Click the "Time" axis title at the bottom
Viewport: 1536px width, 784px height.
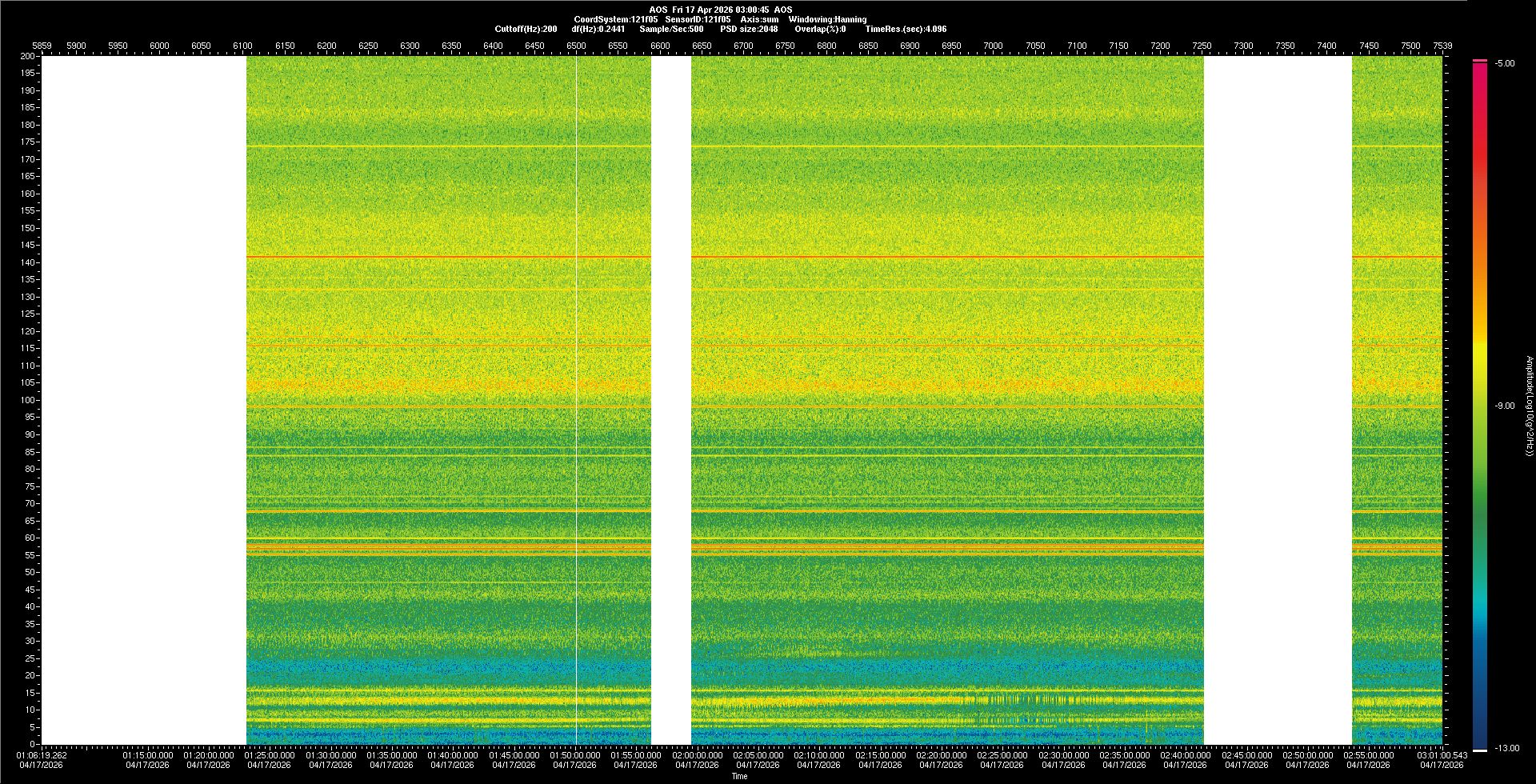(739, 776)
